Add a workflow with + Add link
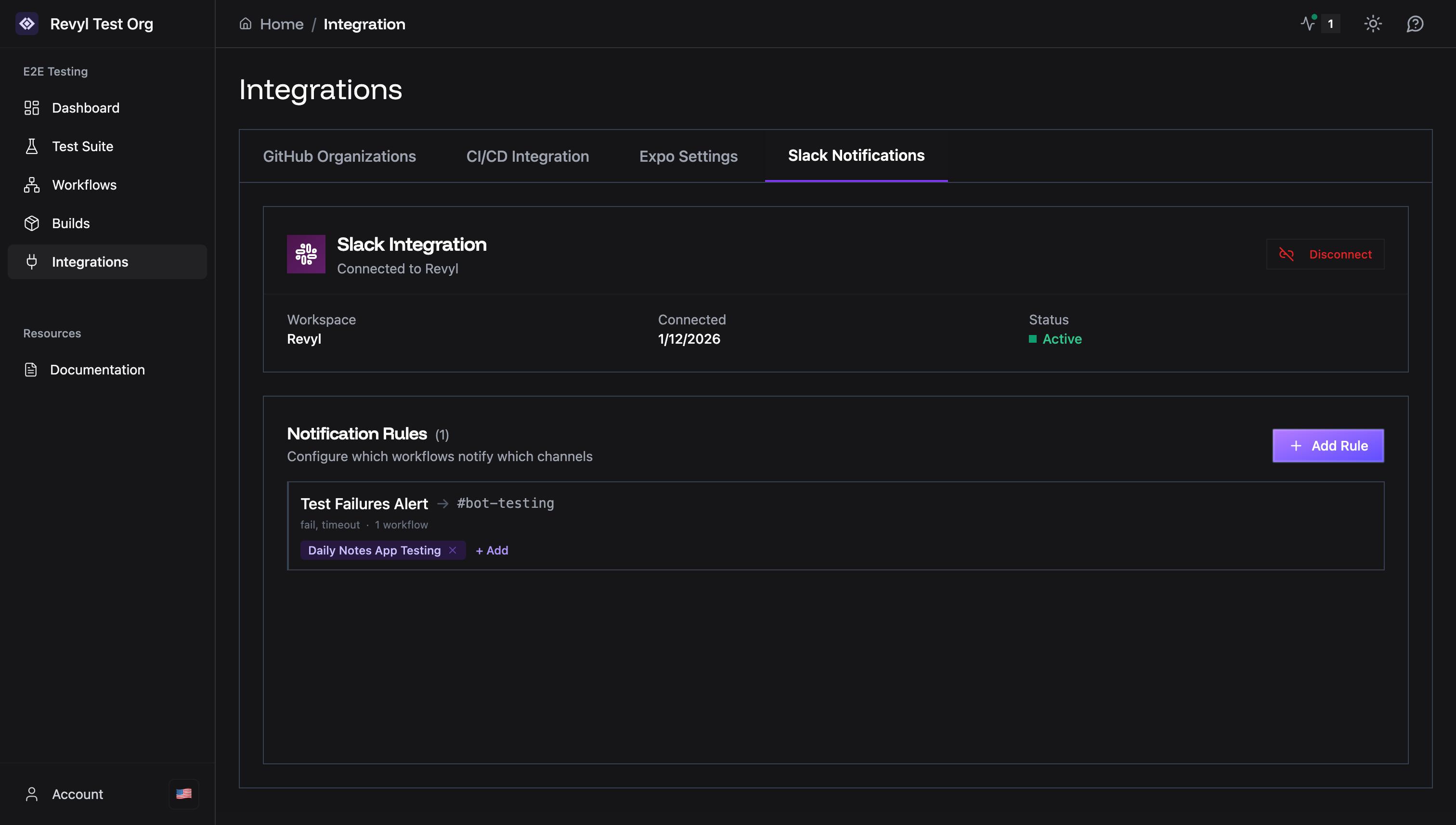The height and width of the screenshot is (825, 1456). [492, 550]
